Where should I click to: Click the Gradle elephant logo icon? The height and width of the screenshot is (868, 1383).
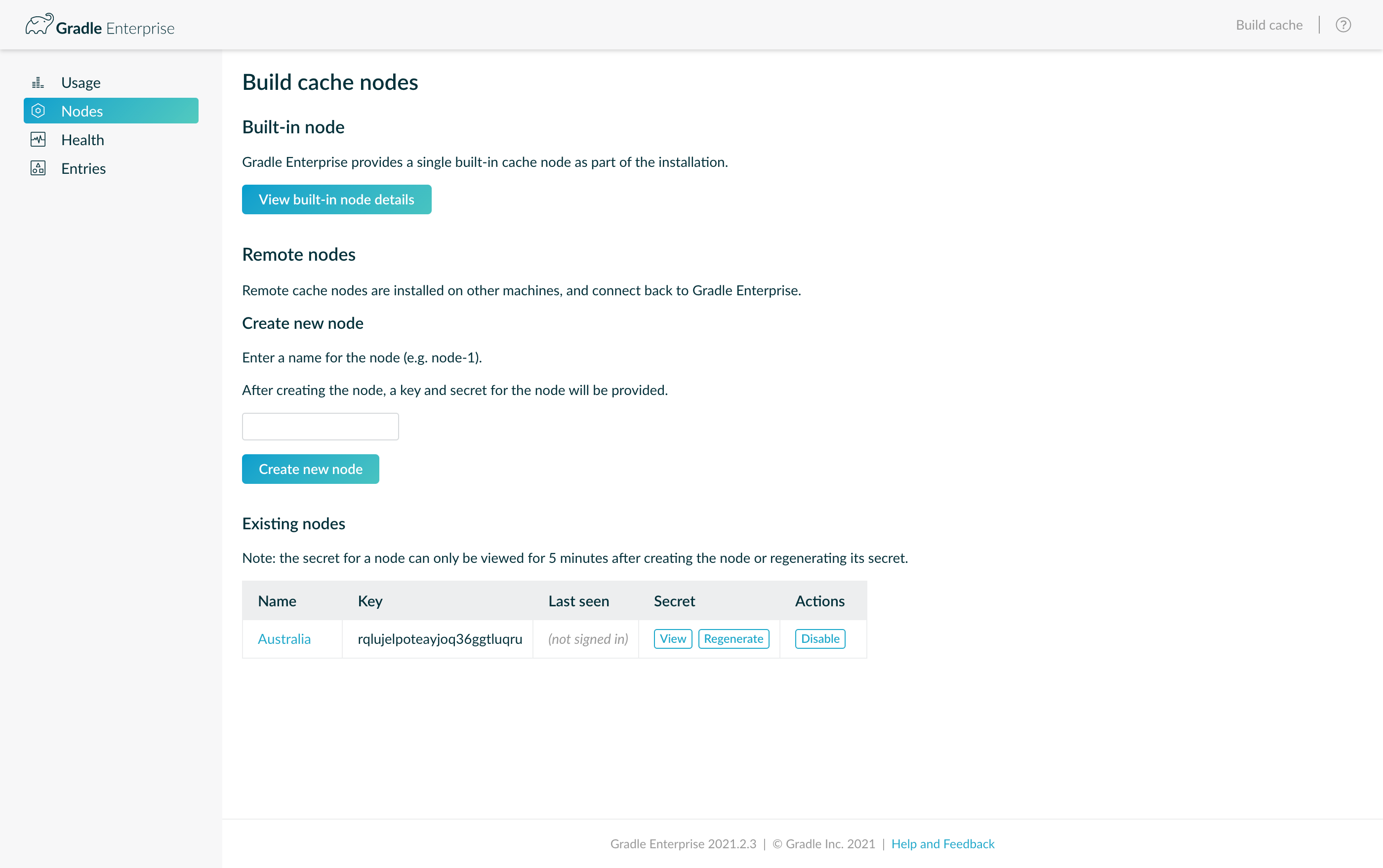click(x=39, y=24)
